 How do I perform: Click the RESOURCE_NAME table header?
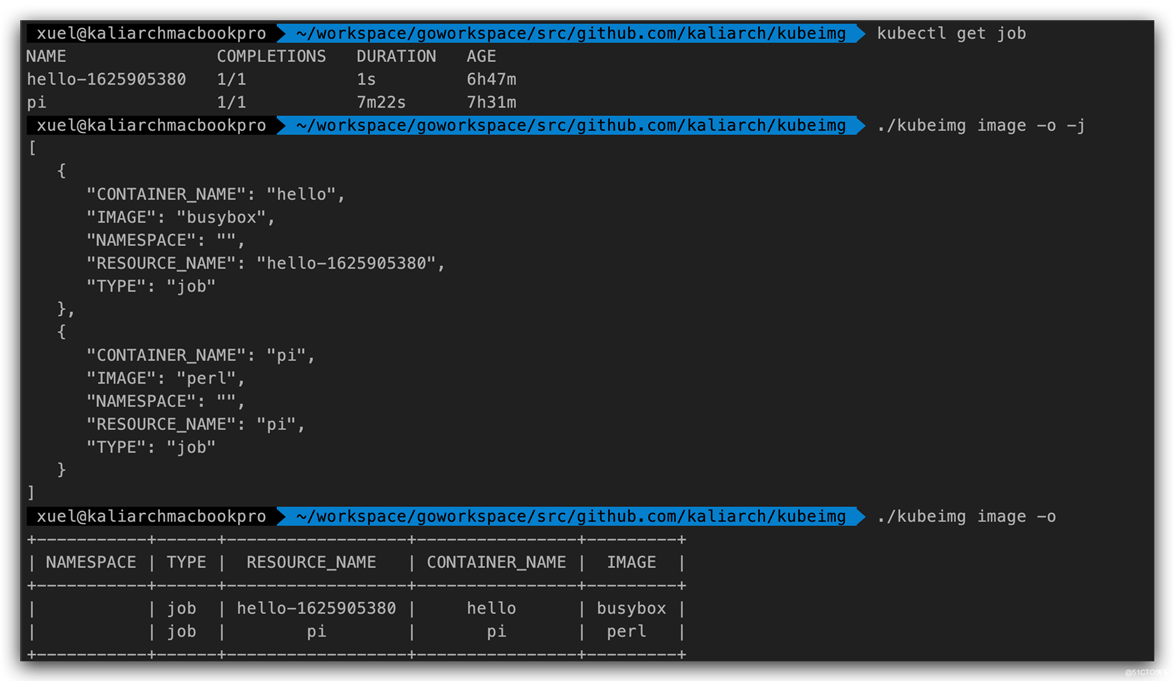(311, 563)
